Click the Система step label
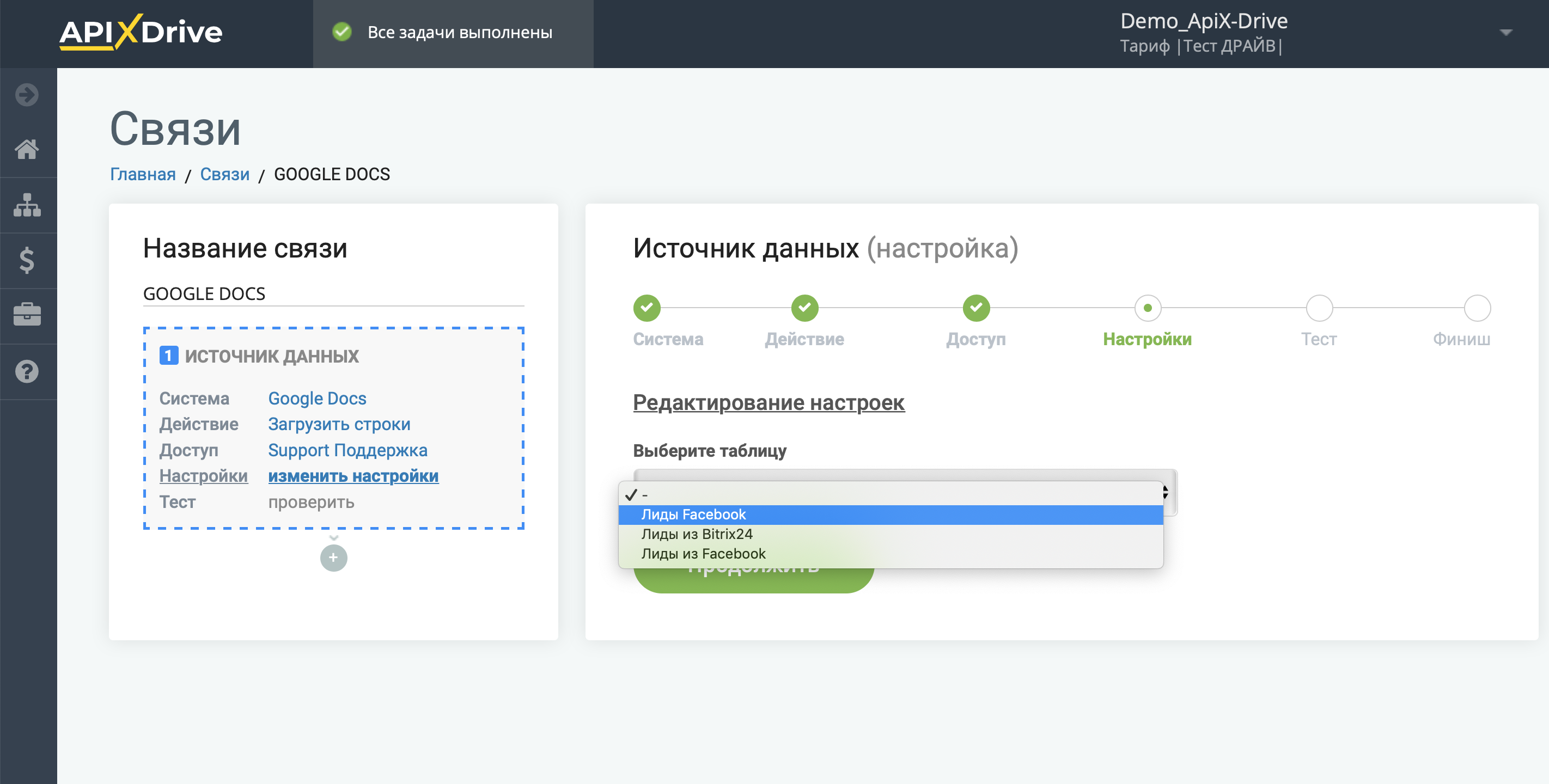This screenshot has width=1549, height=784. [668, 339]
